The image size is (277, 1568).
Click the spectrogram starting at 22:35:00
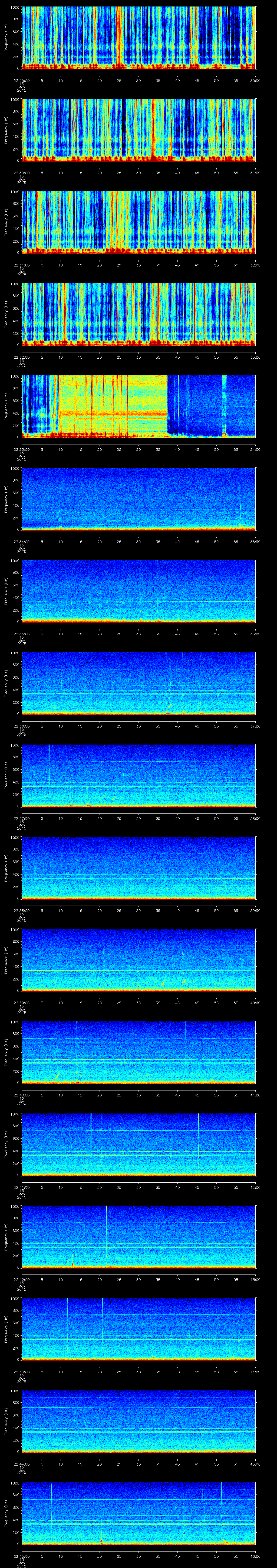coord(138,591)
